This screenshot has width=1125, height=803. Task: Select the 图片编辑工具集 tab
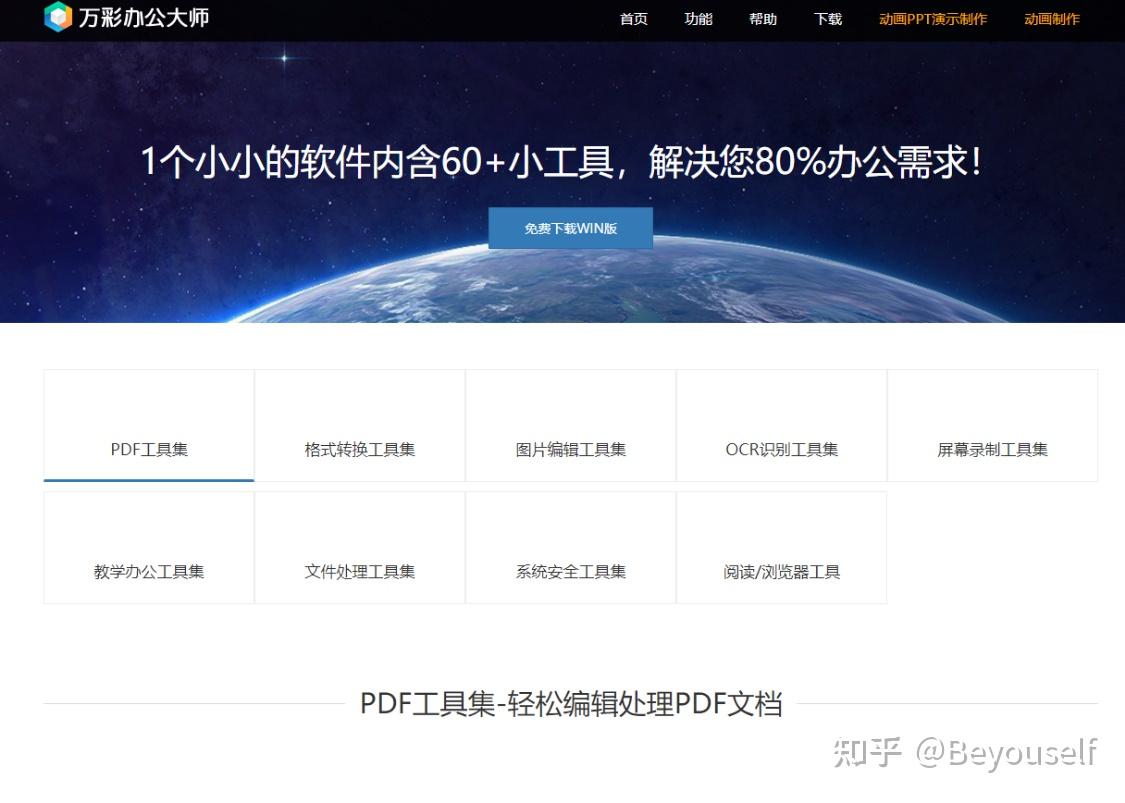571,426
